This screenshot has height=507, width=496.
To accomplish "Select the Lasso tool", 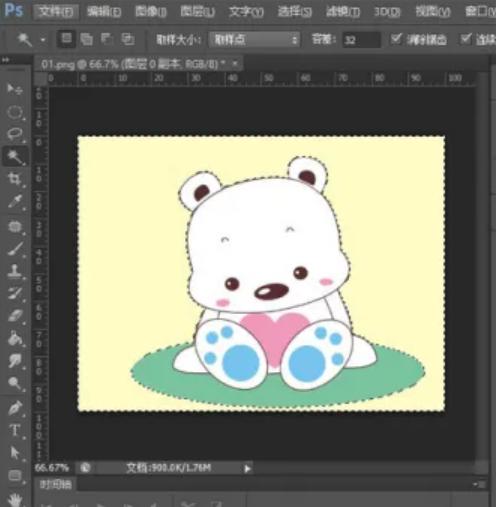I will [15, 134].
